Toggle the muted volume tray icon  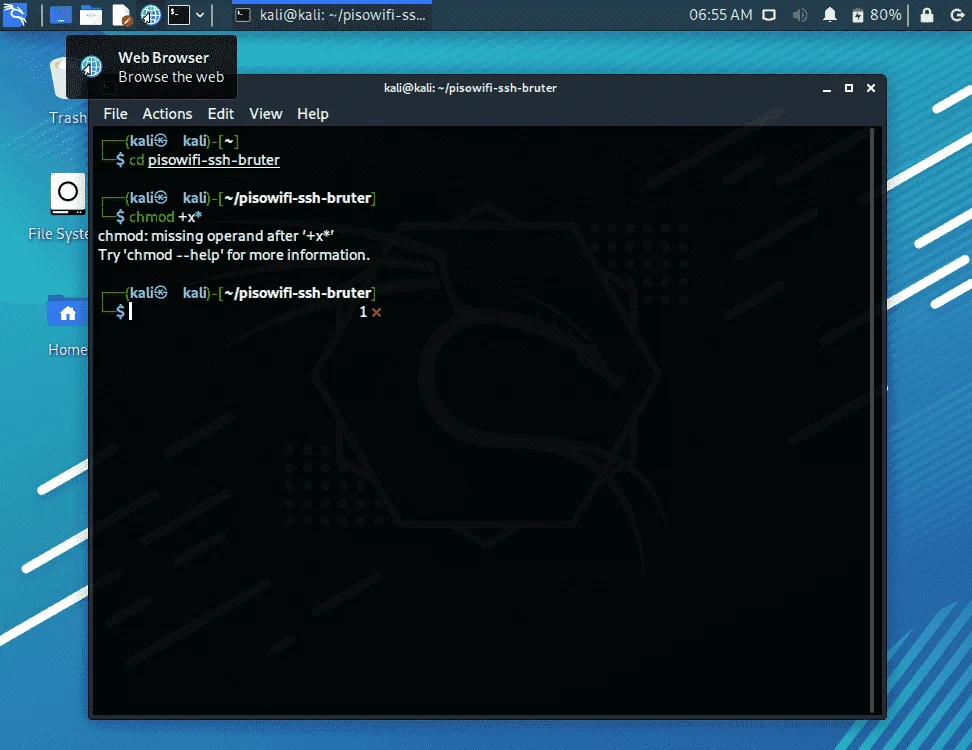coord(800,15)
